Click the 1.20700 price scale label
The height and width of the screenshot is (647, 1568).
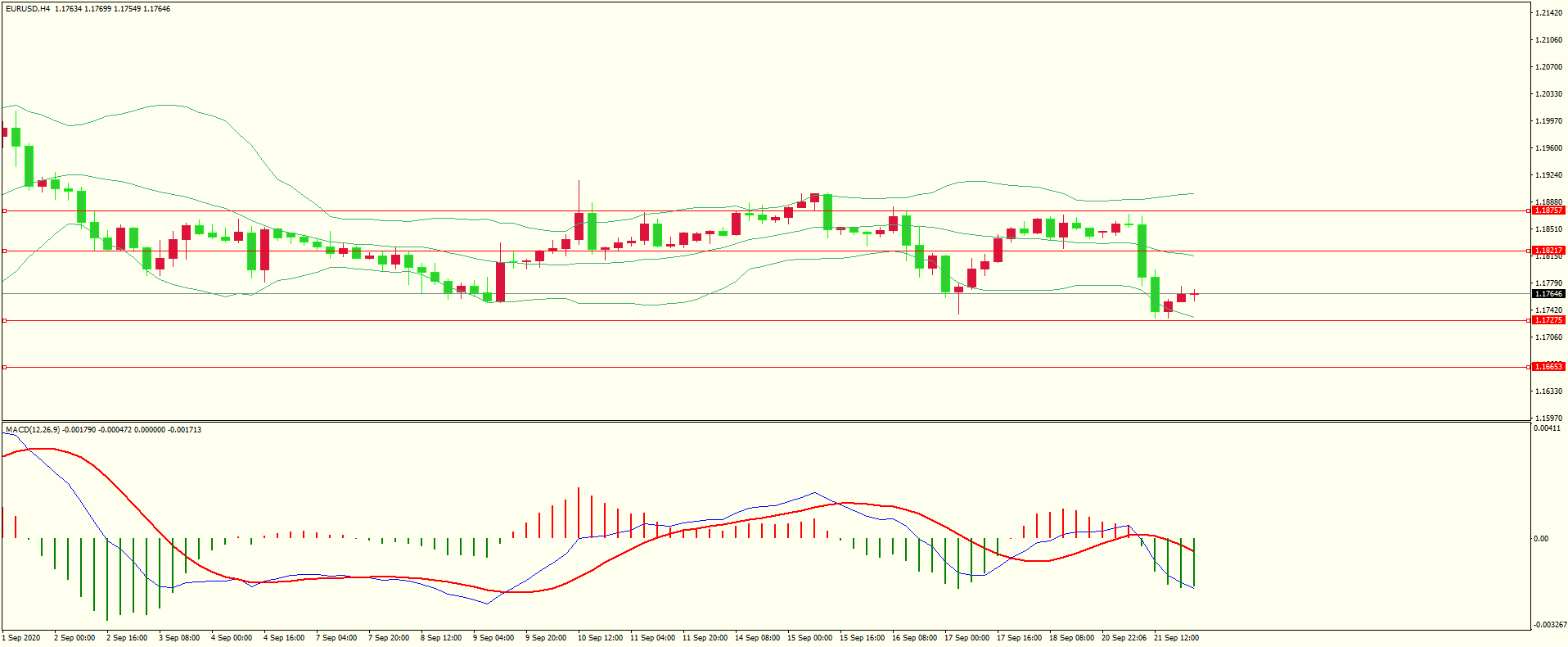coord(1549,67)
